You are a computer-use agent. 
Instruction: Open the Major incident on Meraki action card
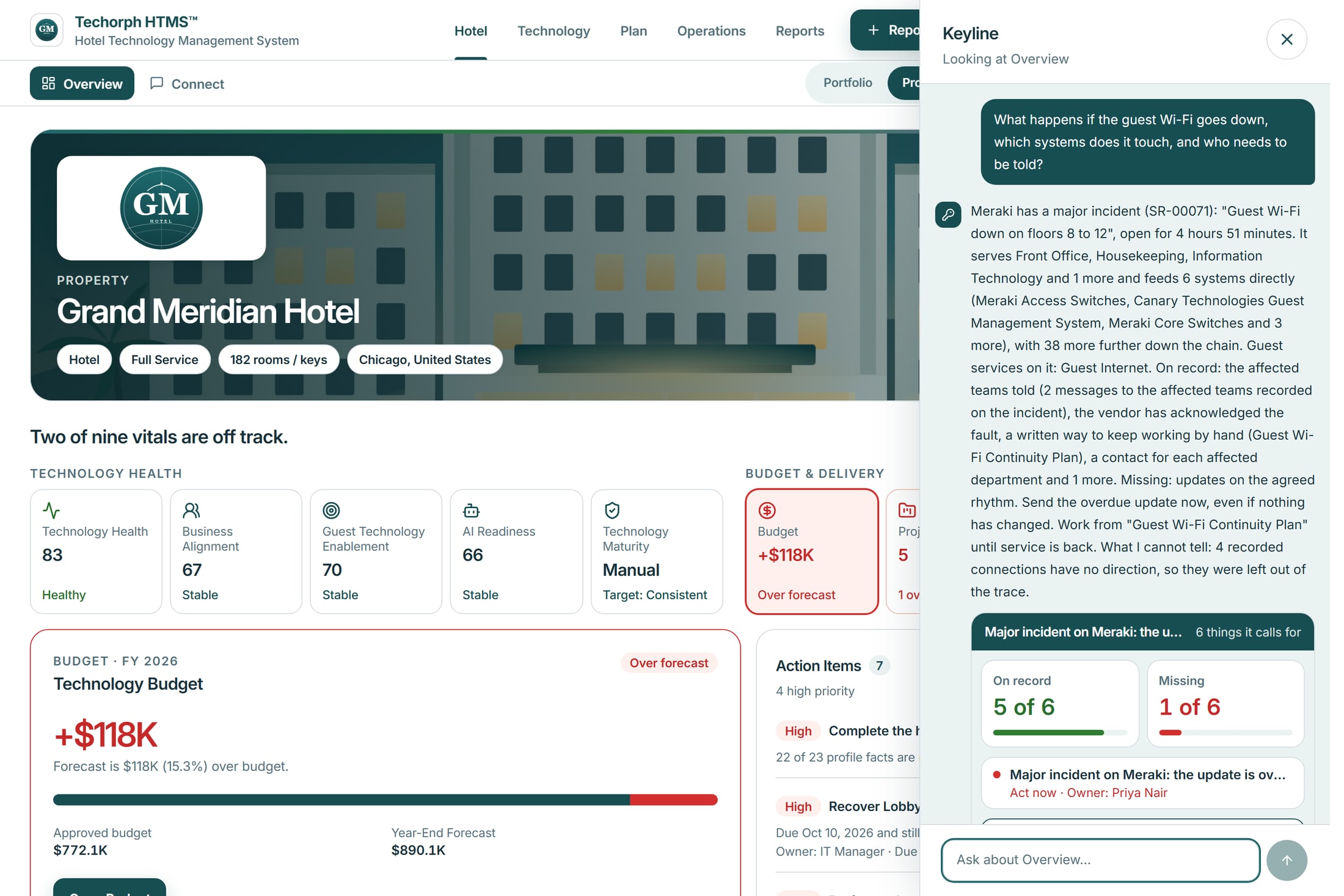1142,783
